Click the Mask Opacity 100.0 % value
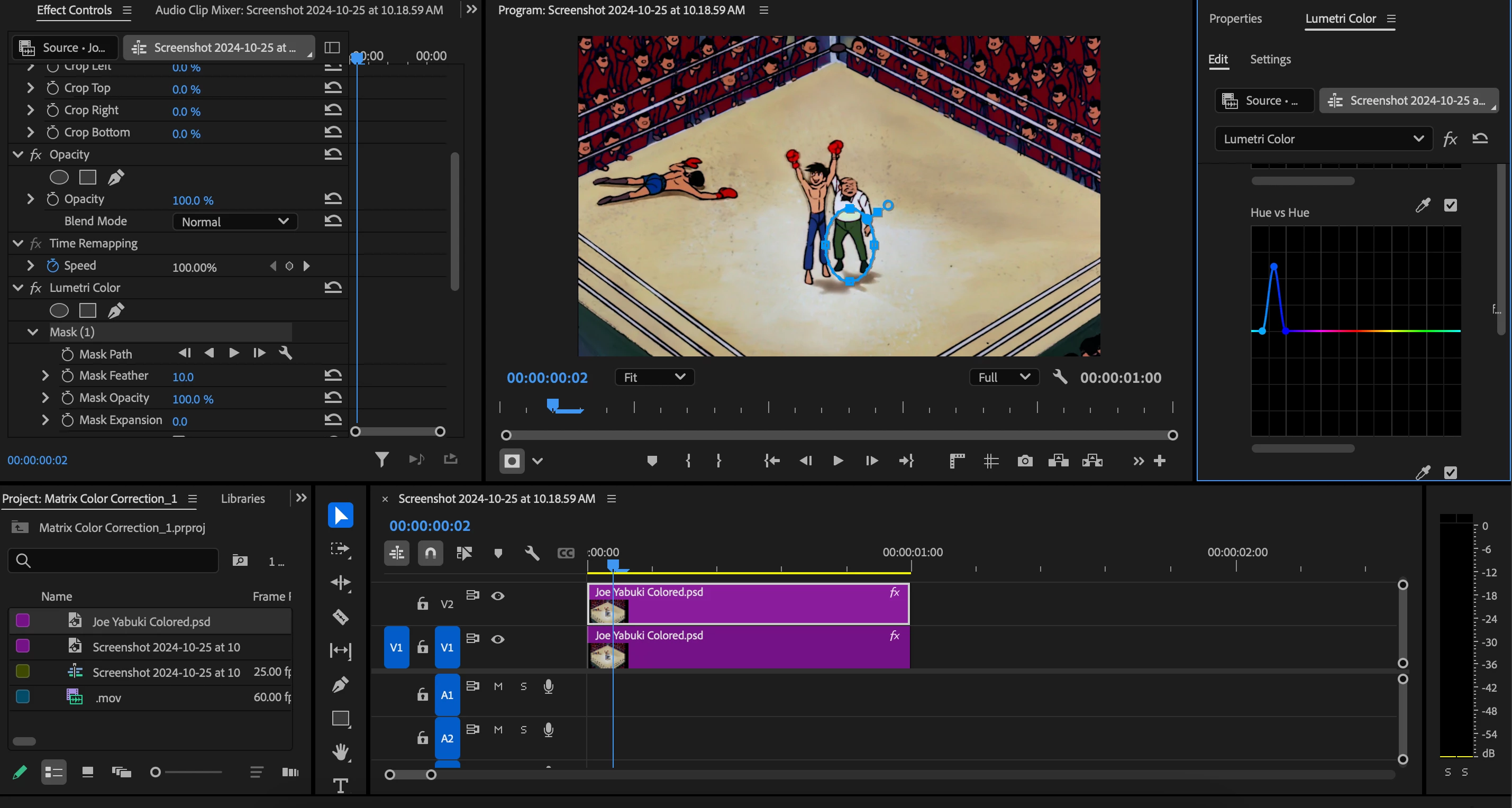Screen dimensions: 1512x808 [193, 399]
